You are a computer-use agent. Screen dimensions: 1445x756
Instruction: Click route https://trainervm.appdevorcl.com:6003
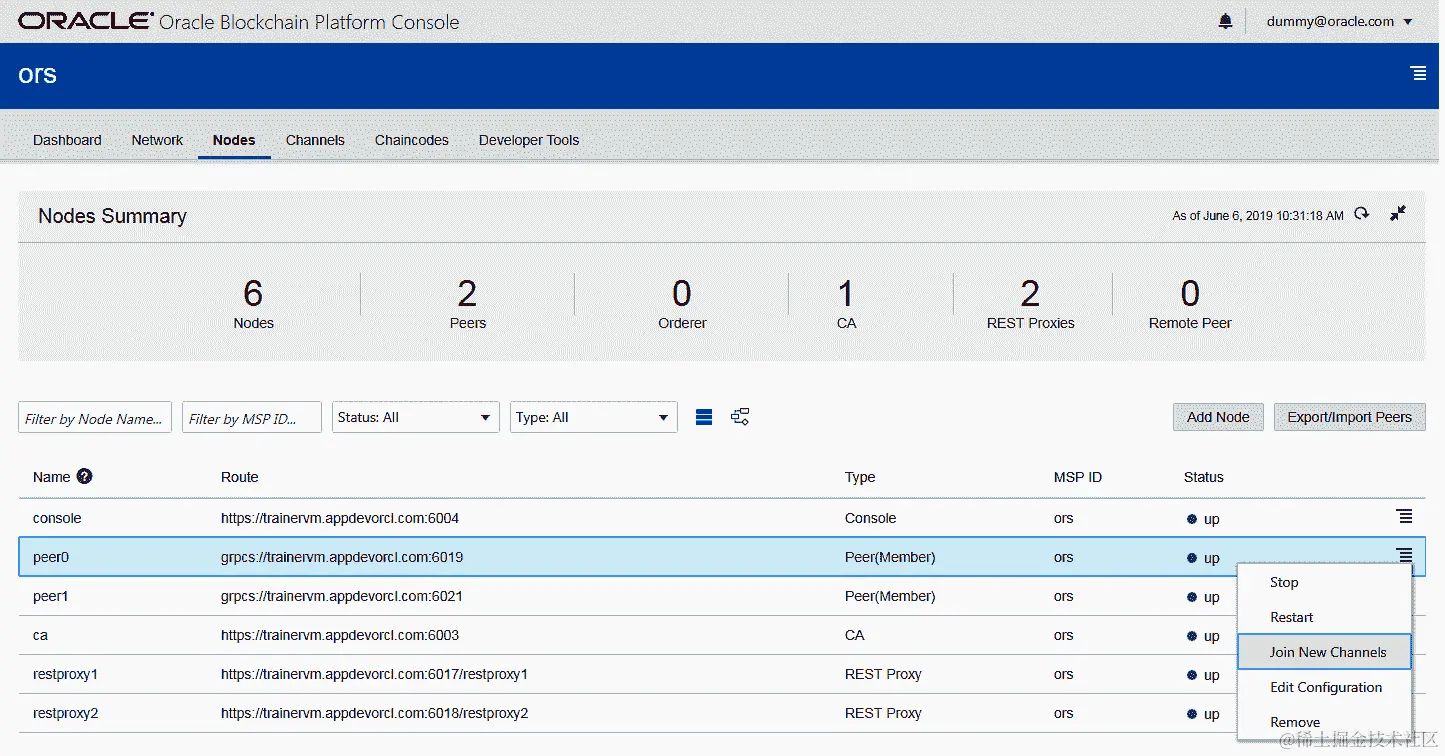coord(340,635)
